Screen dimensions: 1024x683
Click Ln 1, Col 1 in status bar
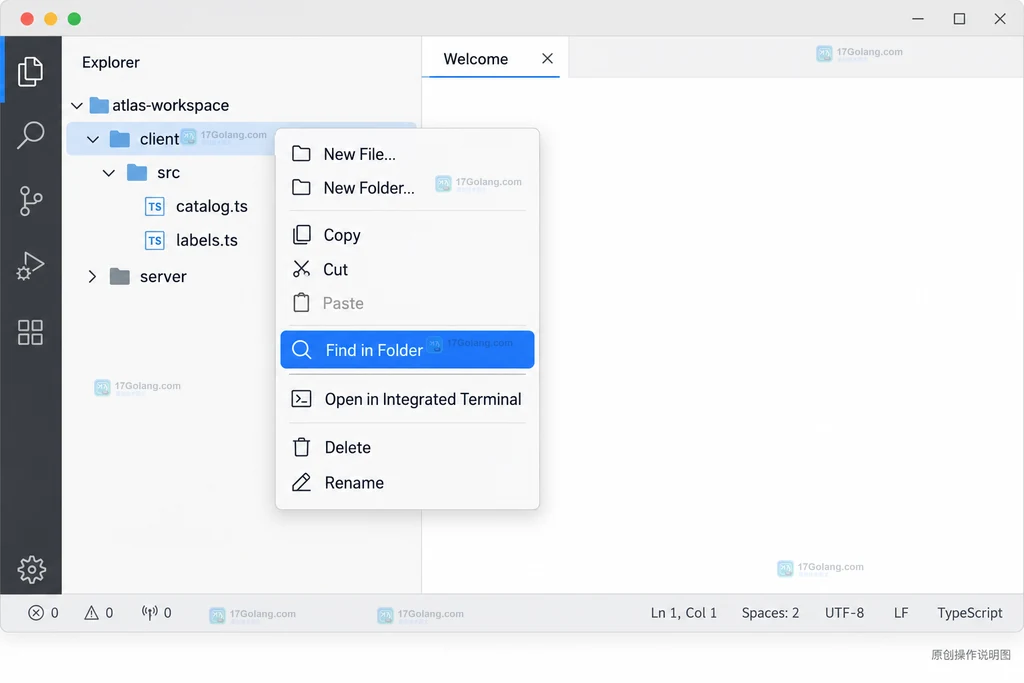point(684,612)
